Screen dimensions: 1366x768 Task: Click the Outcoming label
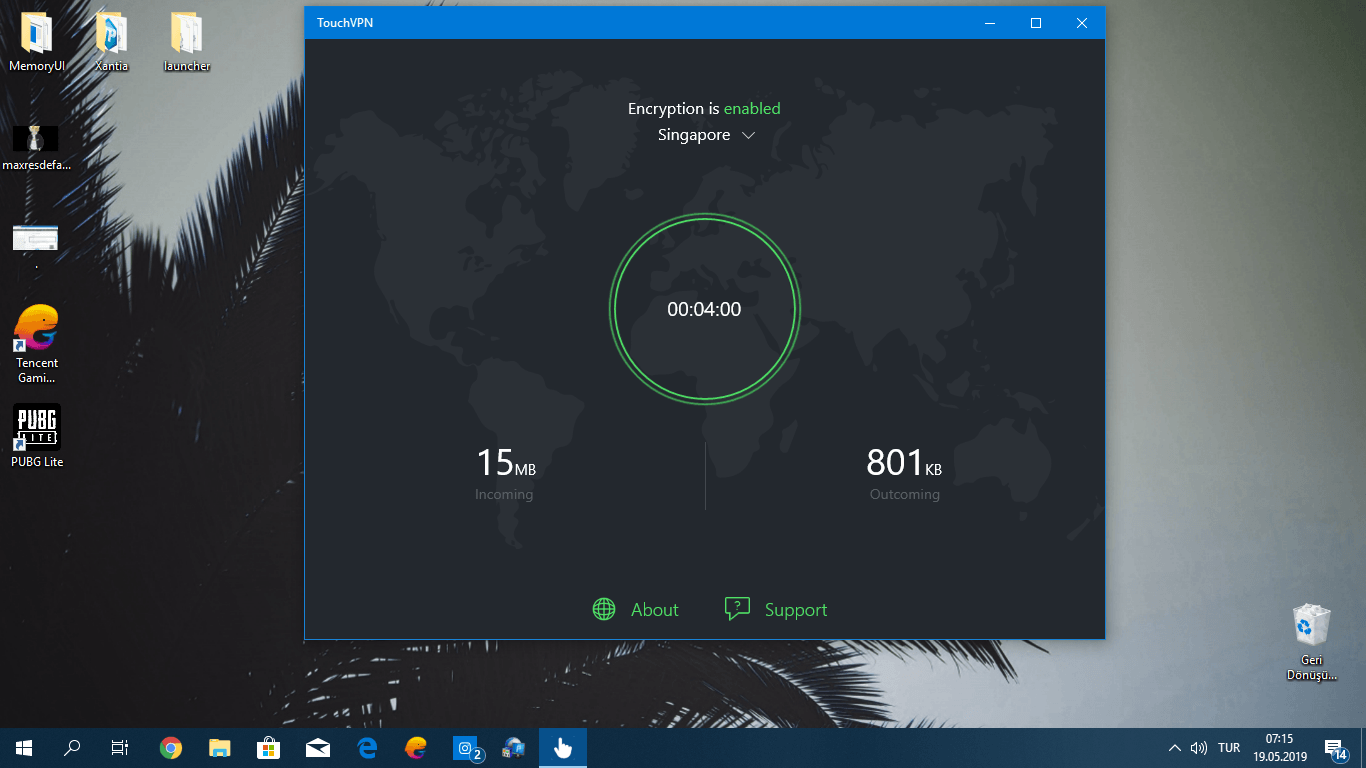pos(905,494)
